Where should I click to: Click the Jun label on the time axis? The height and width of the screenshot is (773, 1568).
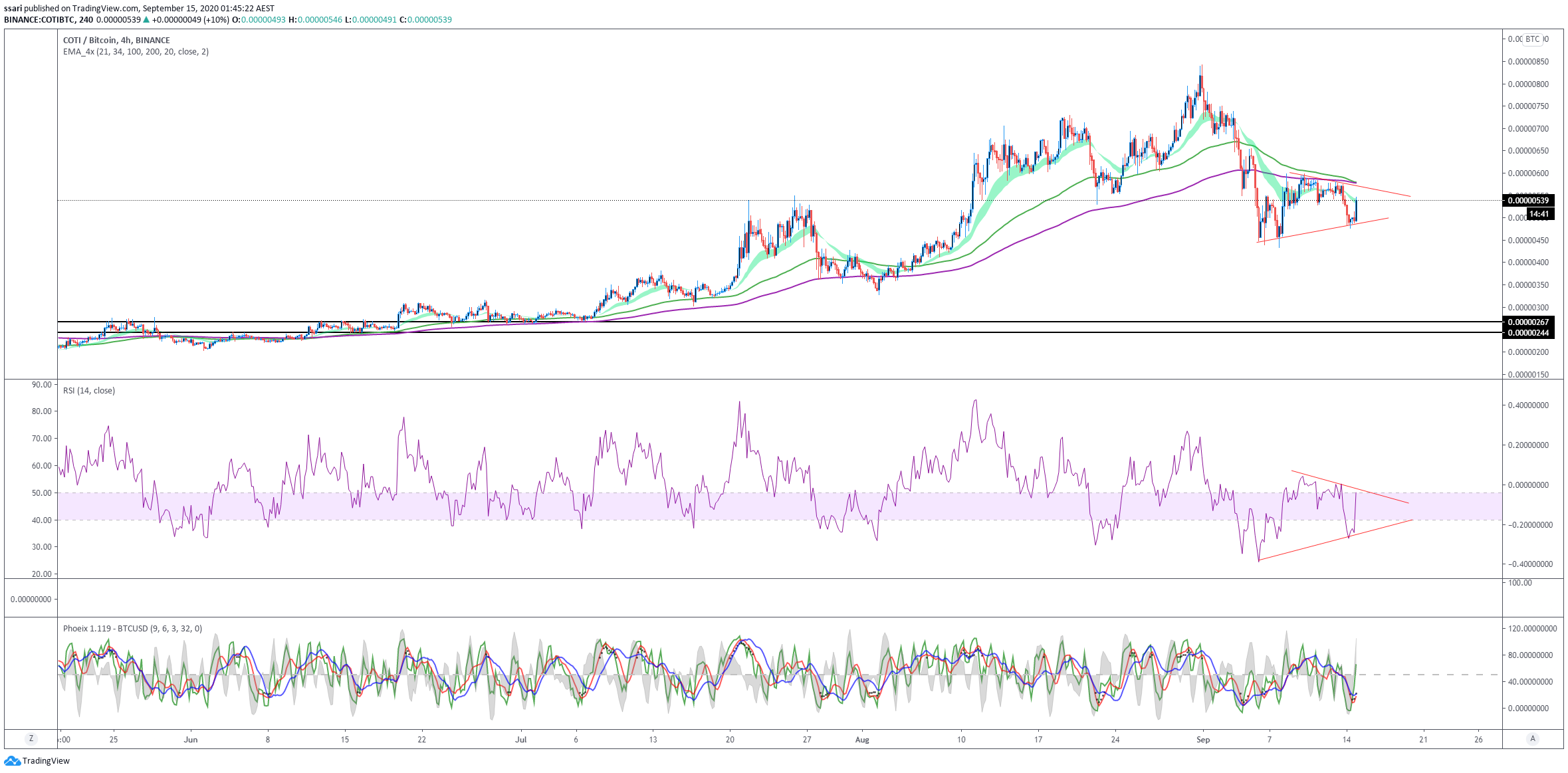pyautogui.click(x=191, y=739)
